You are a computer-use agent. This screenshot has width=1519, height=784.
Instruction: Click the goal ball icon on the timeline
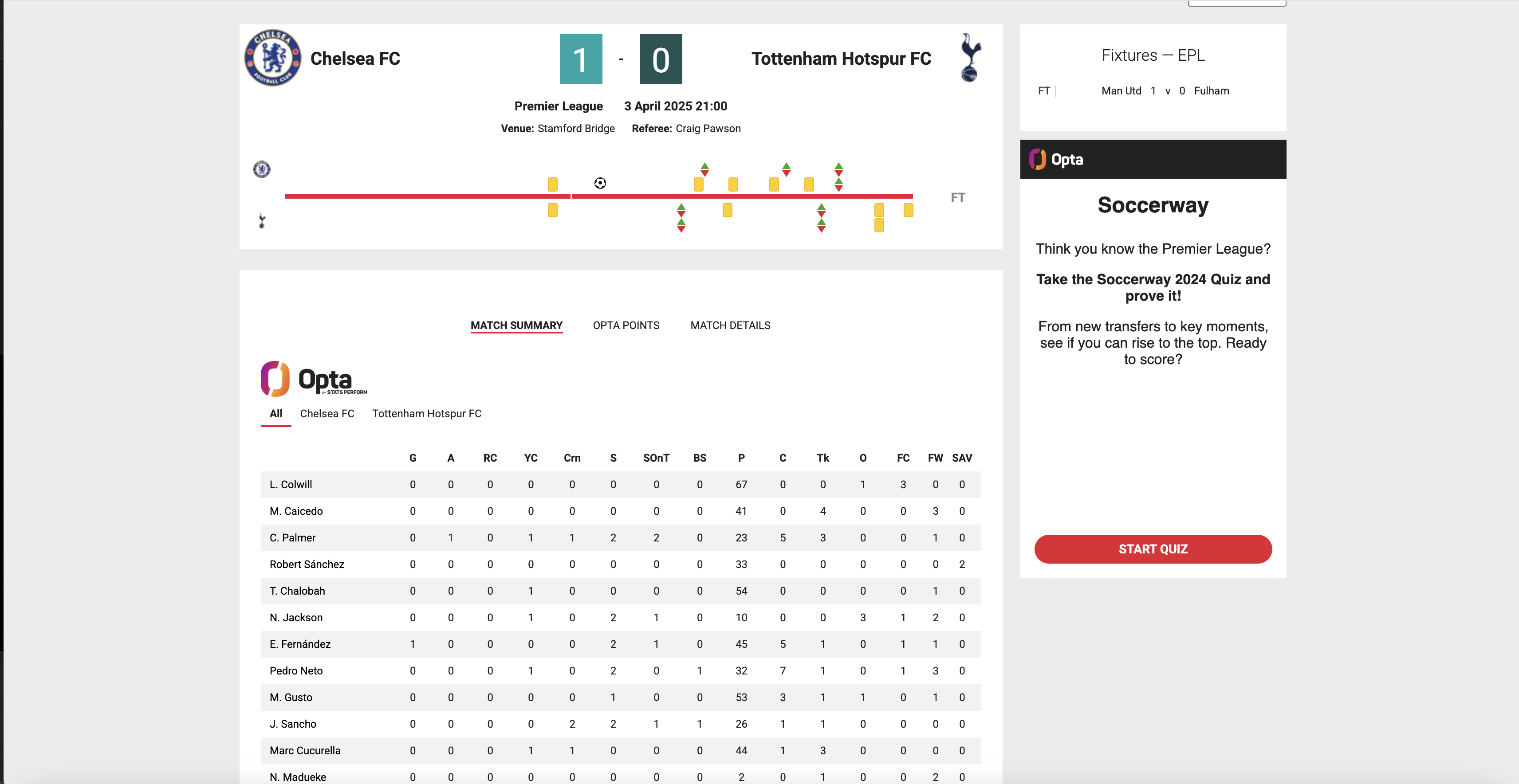[600, 183]
